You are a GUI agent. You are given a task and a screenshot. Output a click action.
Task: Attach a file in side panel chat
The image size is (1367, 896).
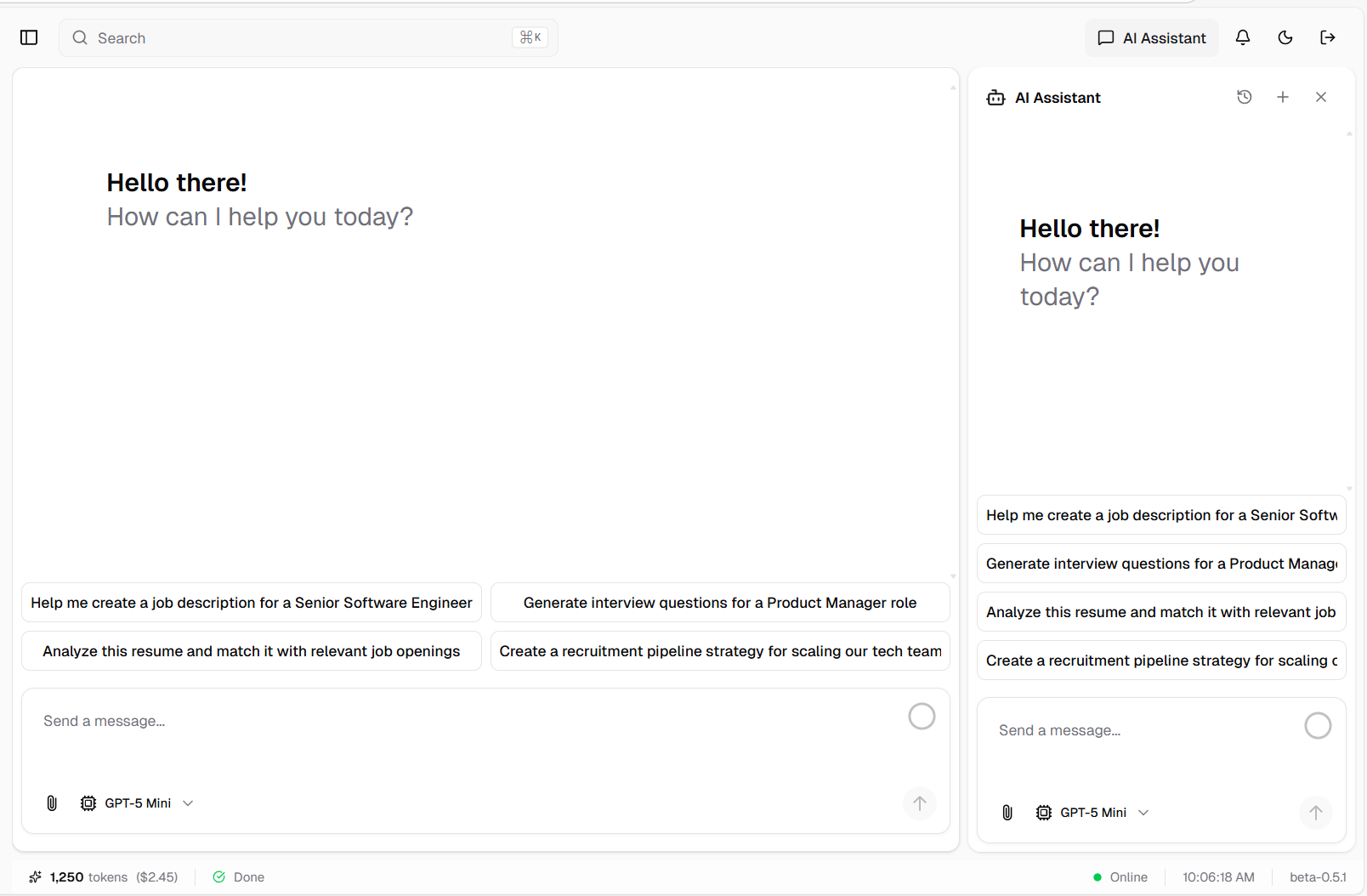click(1007, 813)
